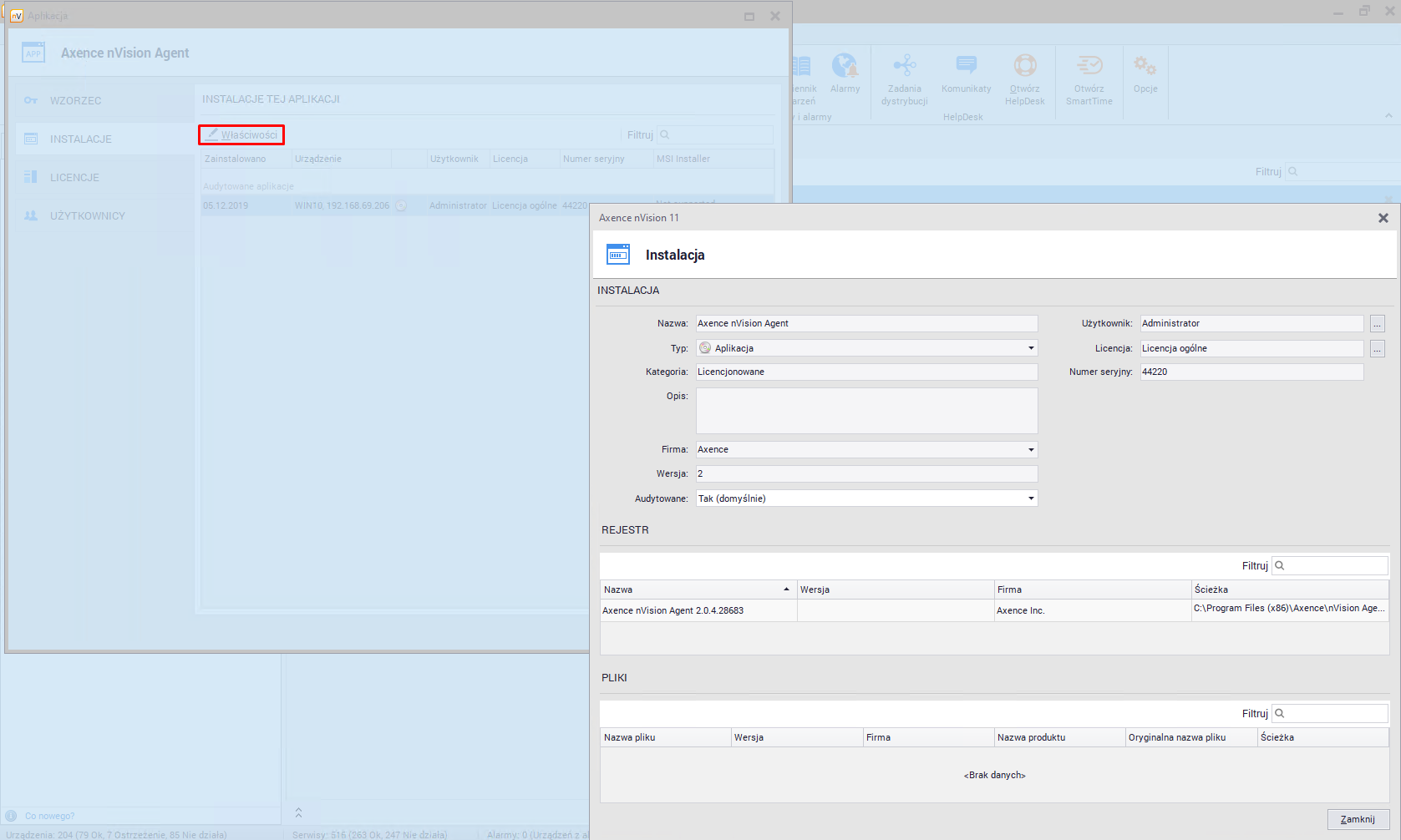Click the Właściwości pencil button

pos(241,134)
